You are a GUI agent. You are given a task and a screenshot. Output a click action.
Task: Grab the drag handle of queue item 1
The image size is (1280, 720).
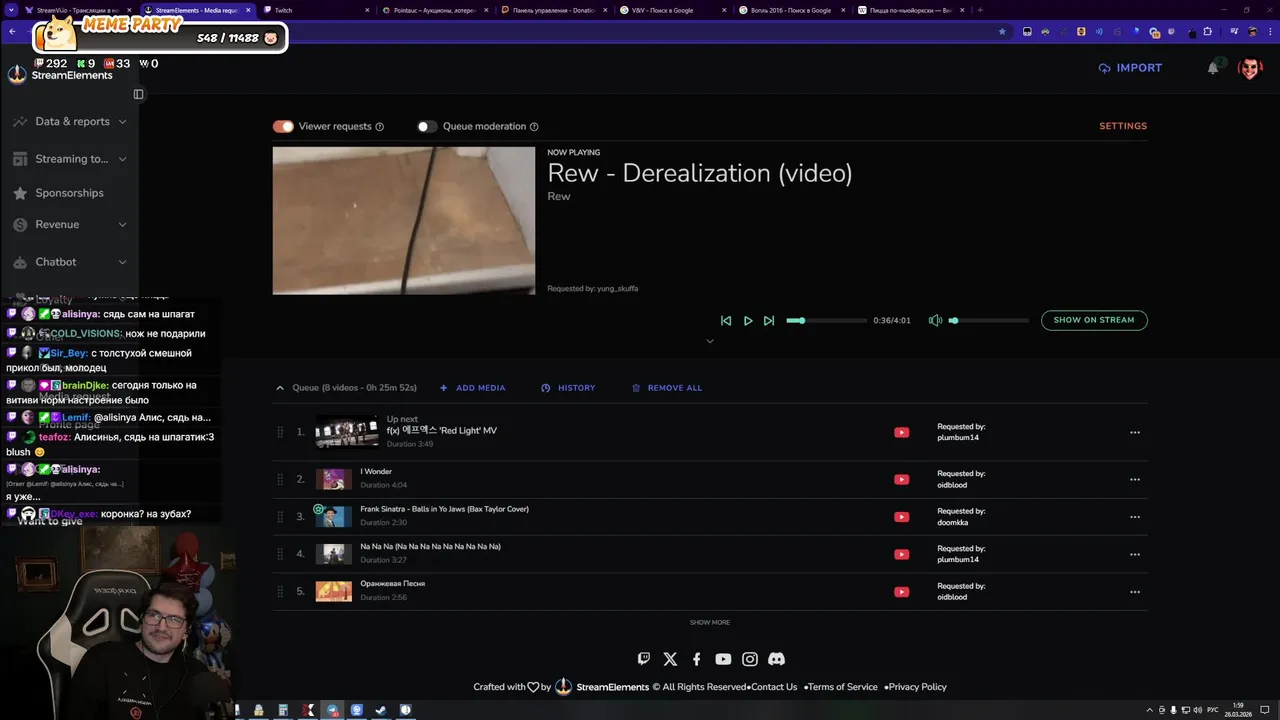tap(280, 433)
